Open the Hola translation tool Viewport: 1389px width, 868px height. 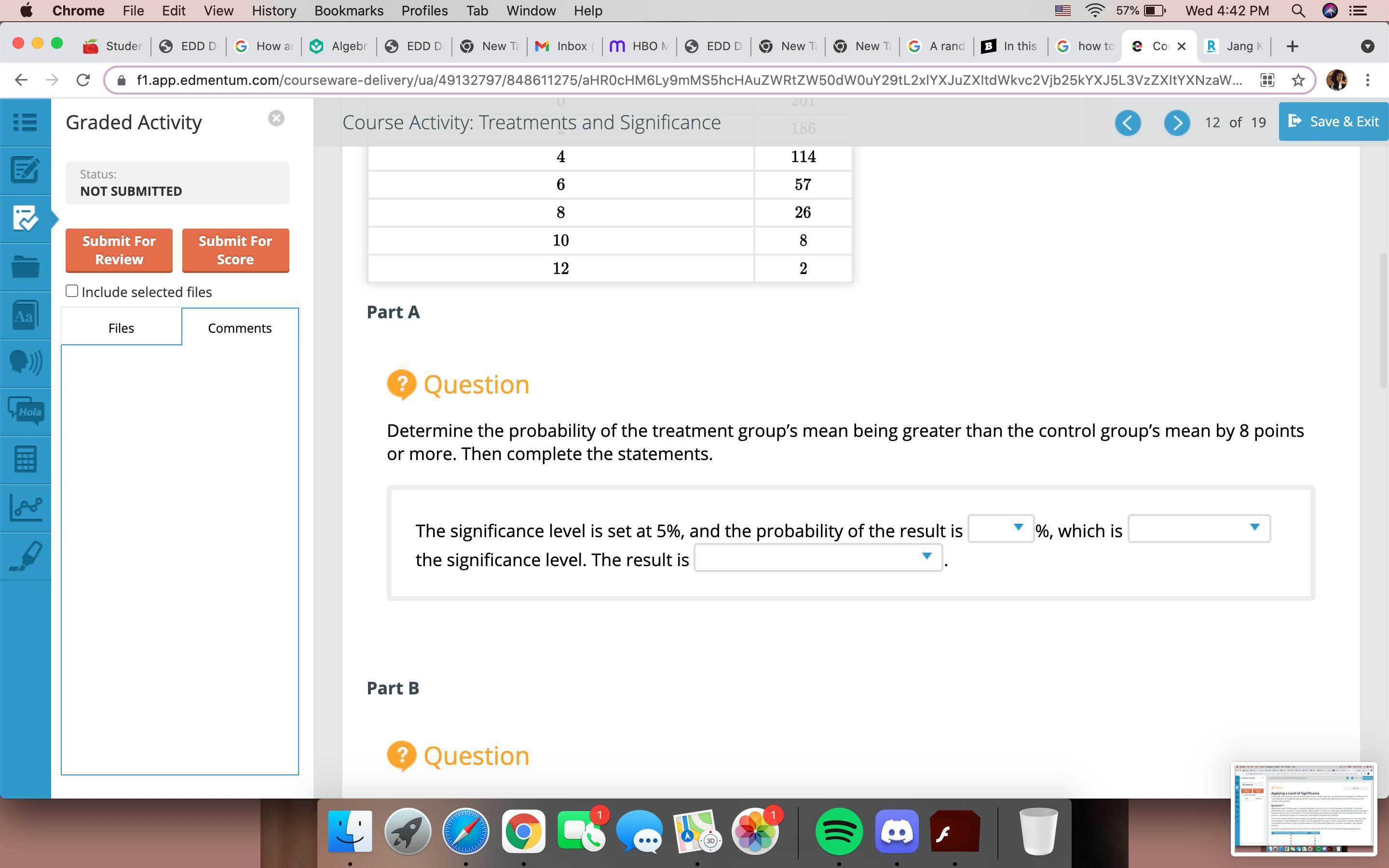(25, 411)
